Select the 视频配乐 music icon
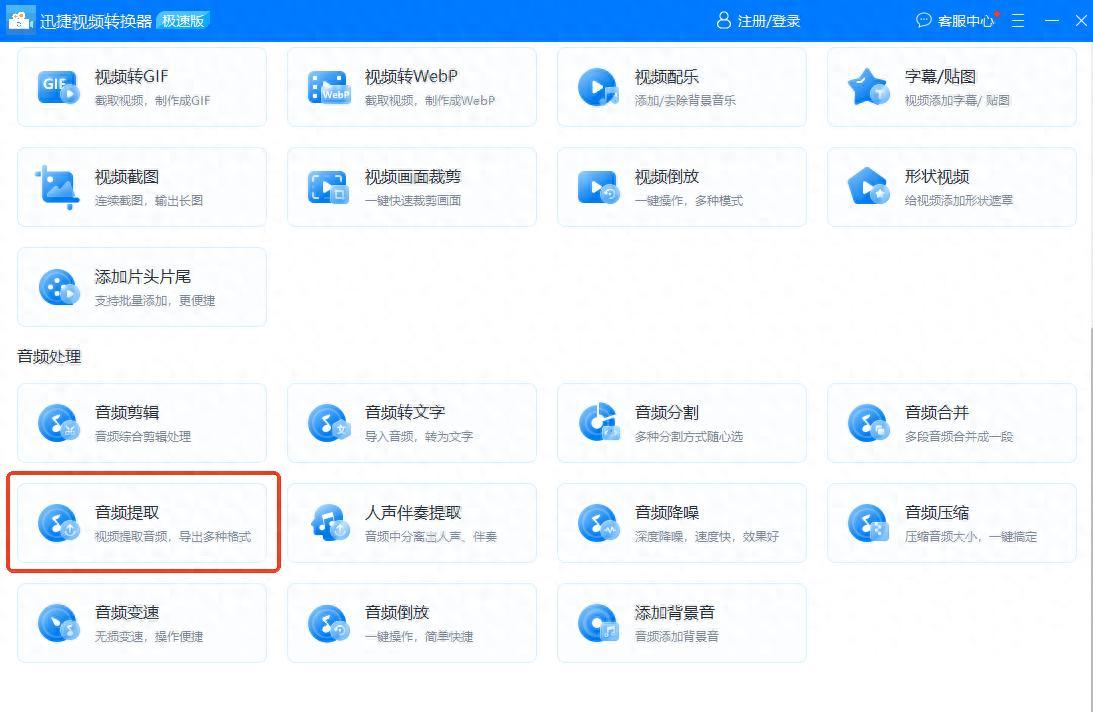The image size is (1093, 712). [x=598, y=87]
